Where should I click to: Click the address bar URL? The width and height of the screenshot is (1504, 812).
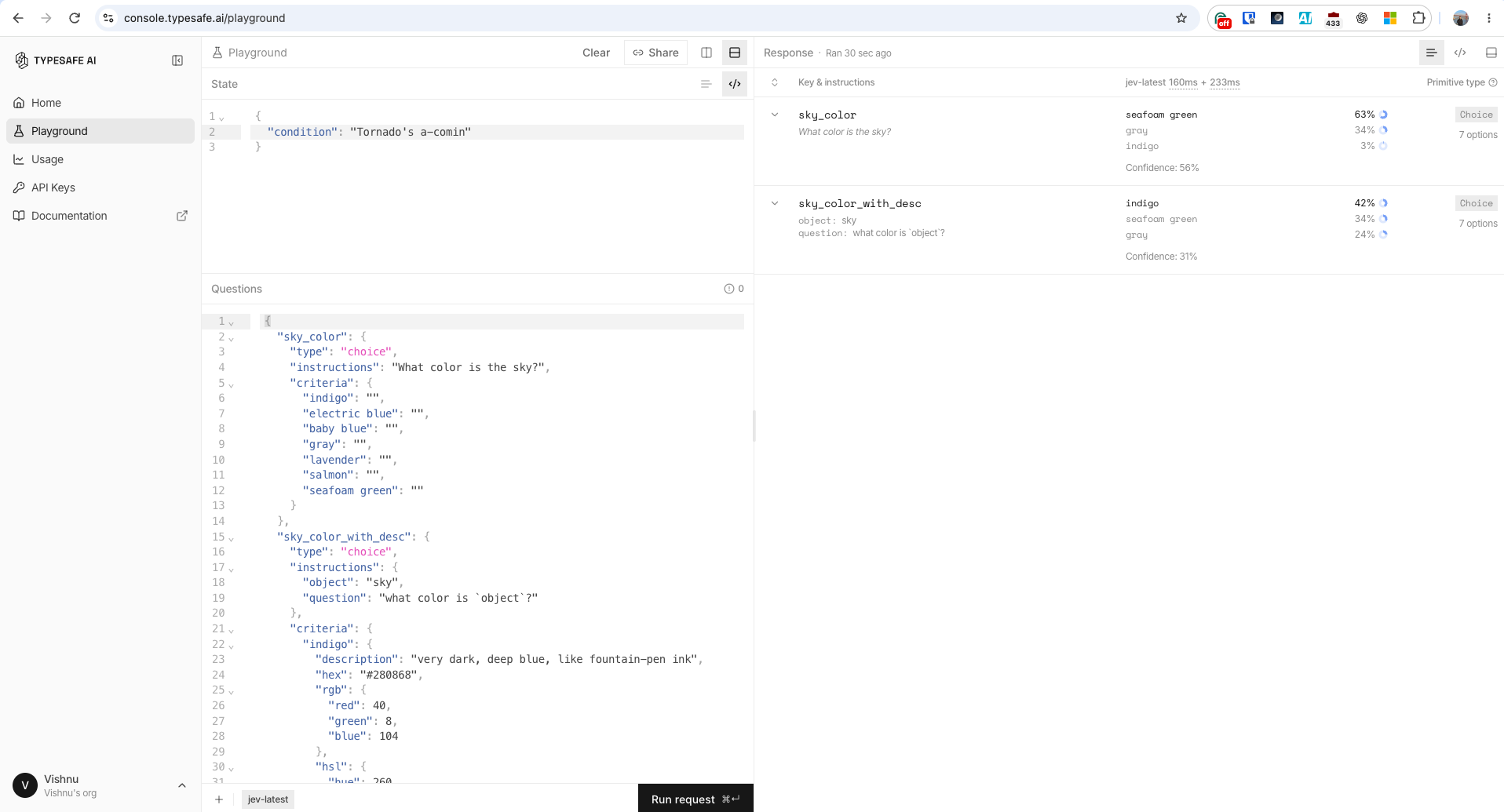[x=205, y=18]
